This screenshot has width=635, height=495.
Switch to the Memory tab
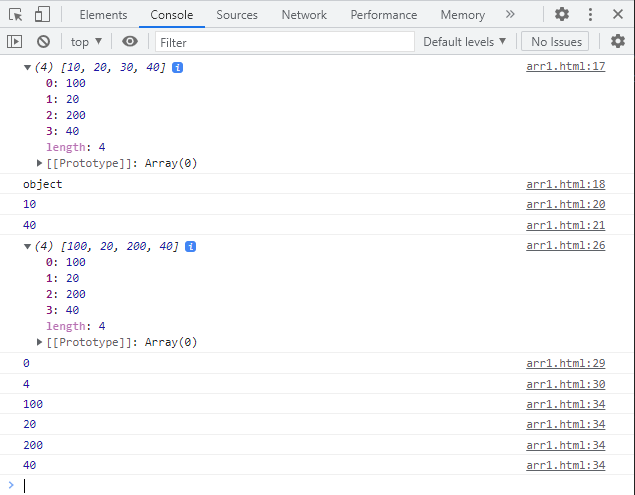point(462,15)
